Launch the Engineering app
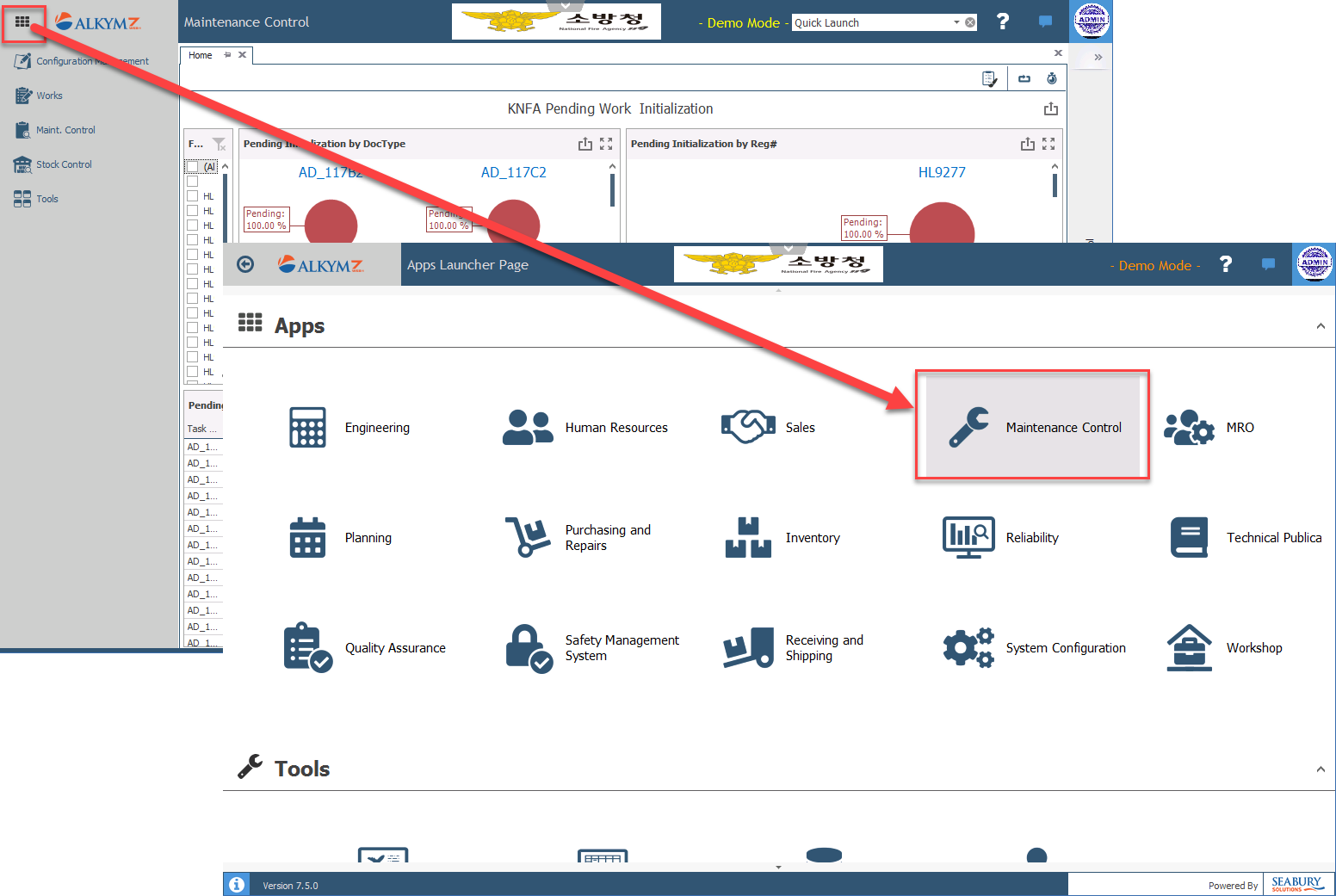The image size is (1336, 896). (308, 427)
